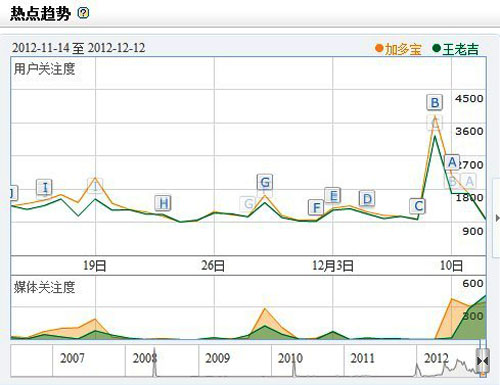Click the 3600 axis value
This screenshot has height=385, width=500.
[469, 131]
